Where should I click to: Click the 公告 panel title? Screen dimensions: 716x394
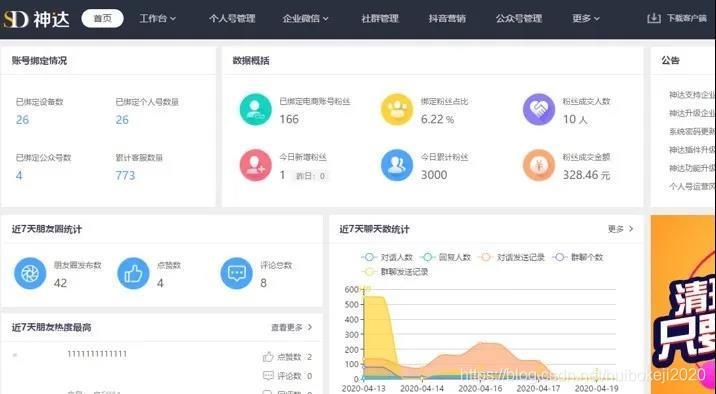[670, 60]
